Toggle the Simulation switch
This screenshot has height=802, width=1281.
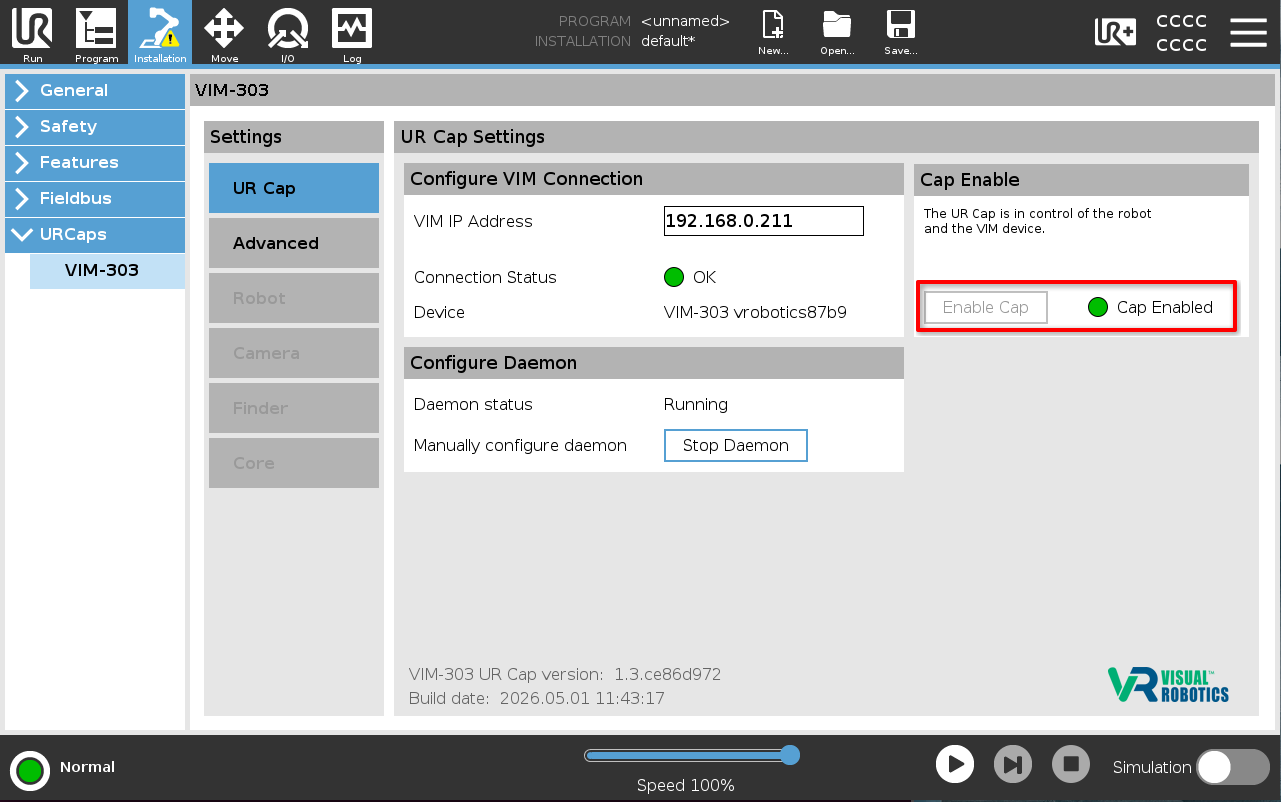click(1233, 767)
